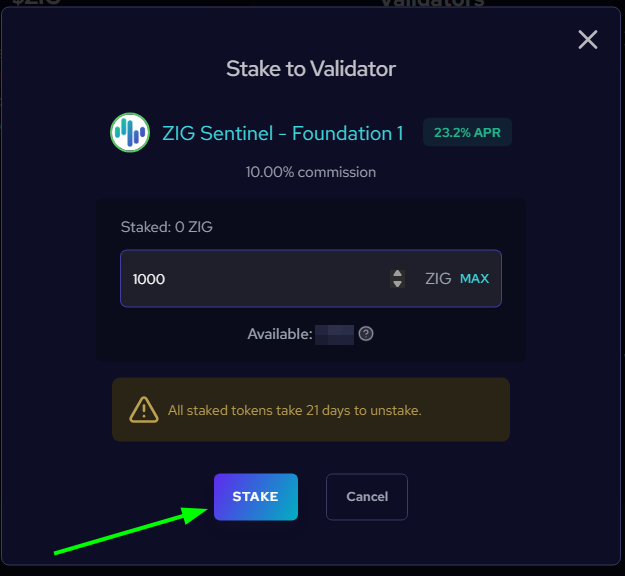Click the ZIG Sentinel validator logo

point(130,133)
